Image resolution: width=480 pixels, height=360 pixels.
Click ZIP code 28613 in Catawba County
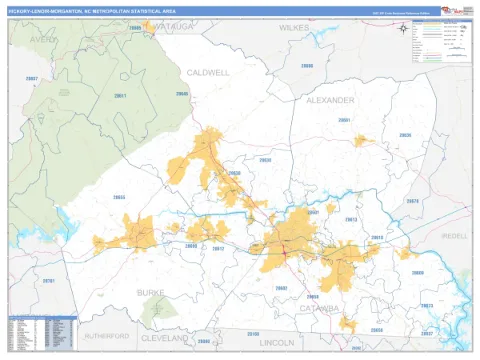click(351, 219)
